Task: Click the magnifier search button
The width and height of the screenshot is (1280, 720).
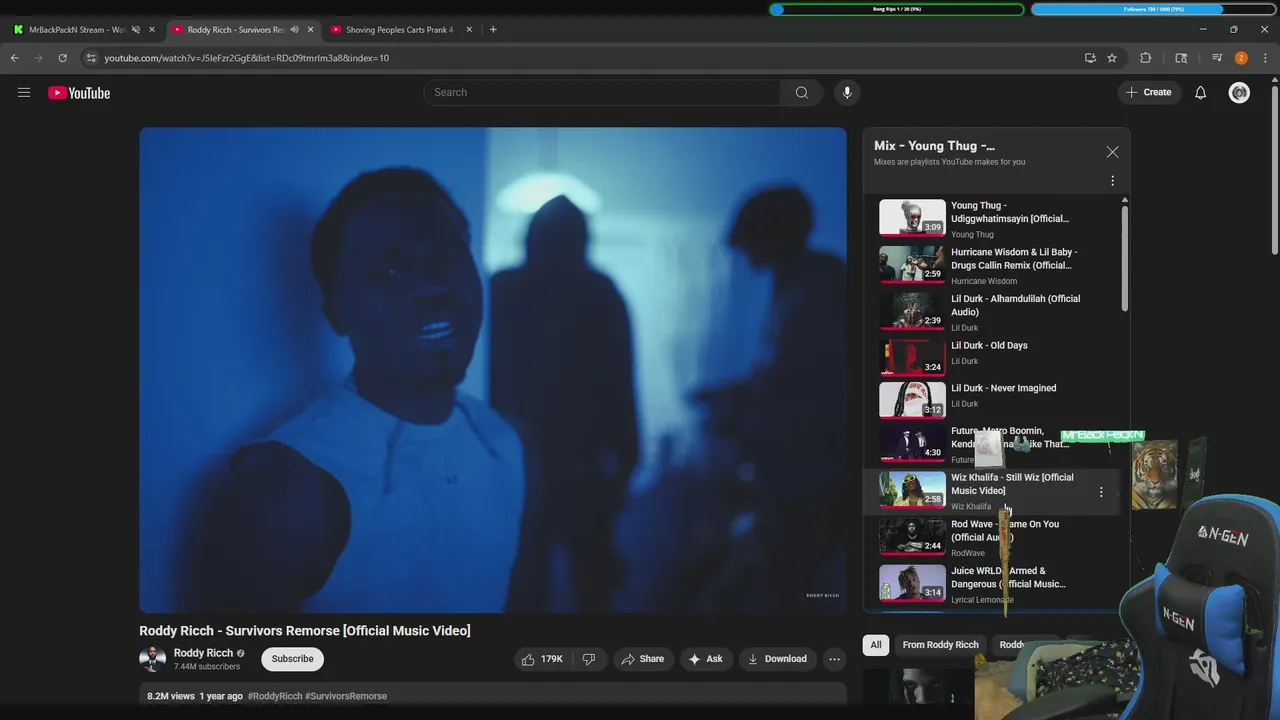Action: (x=802, y=92)
